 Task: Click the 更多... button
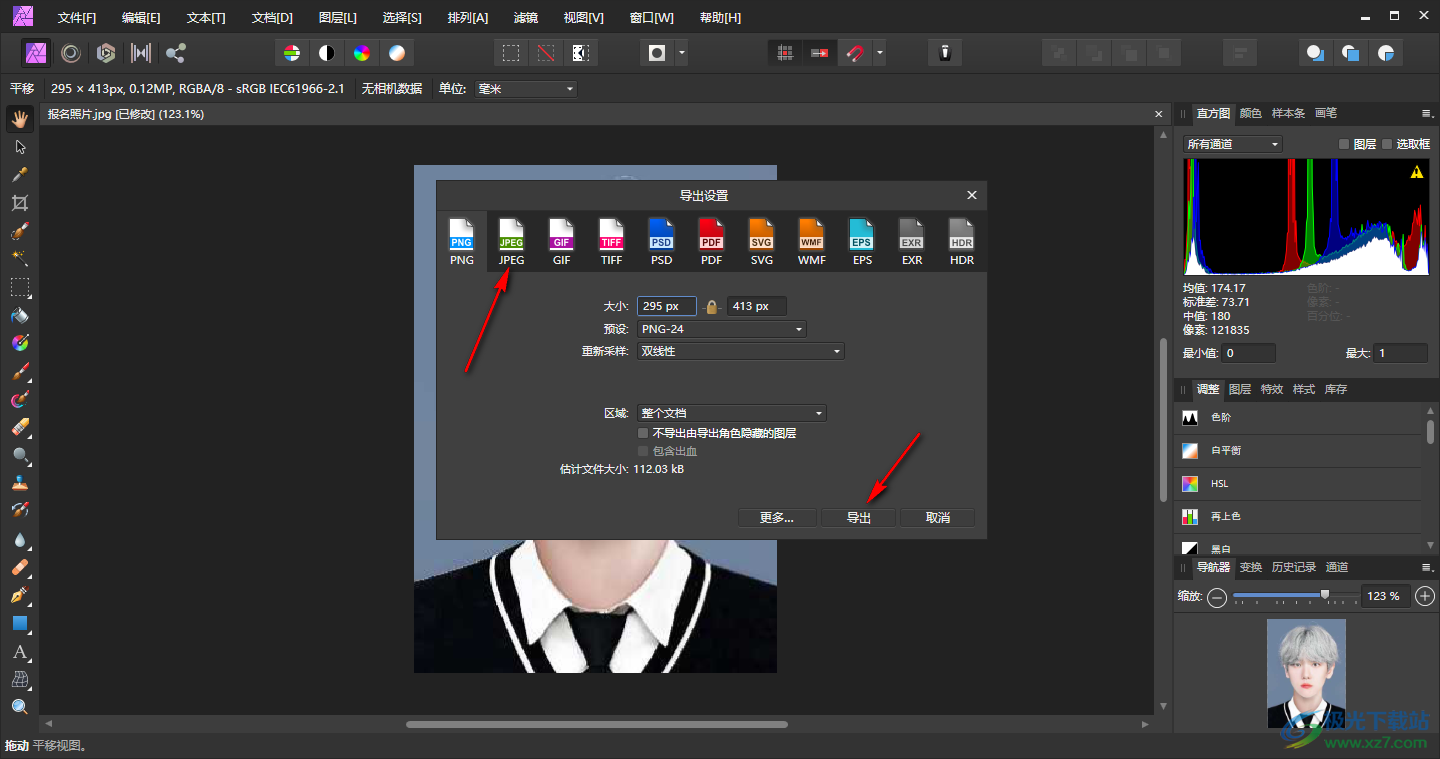click(776, 517)
